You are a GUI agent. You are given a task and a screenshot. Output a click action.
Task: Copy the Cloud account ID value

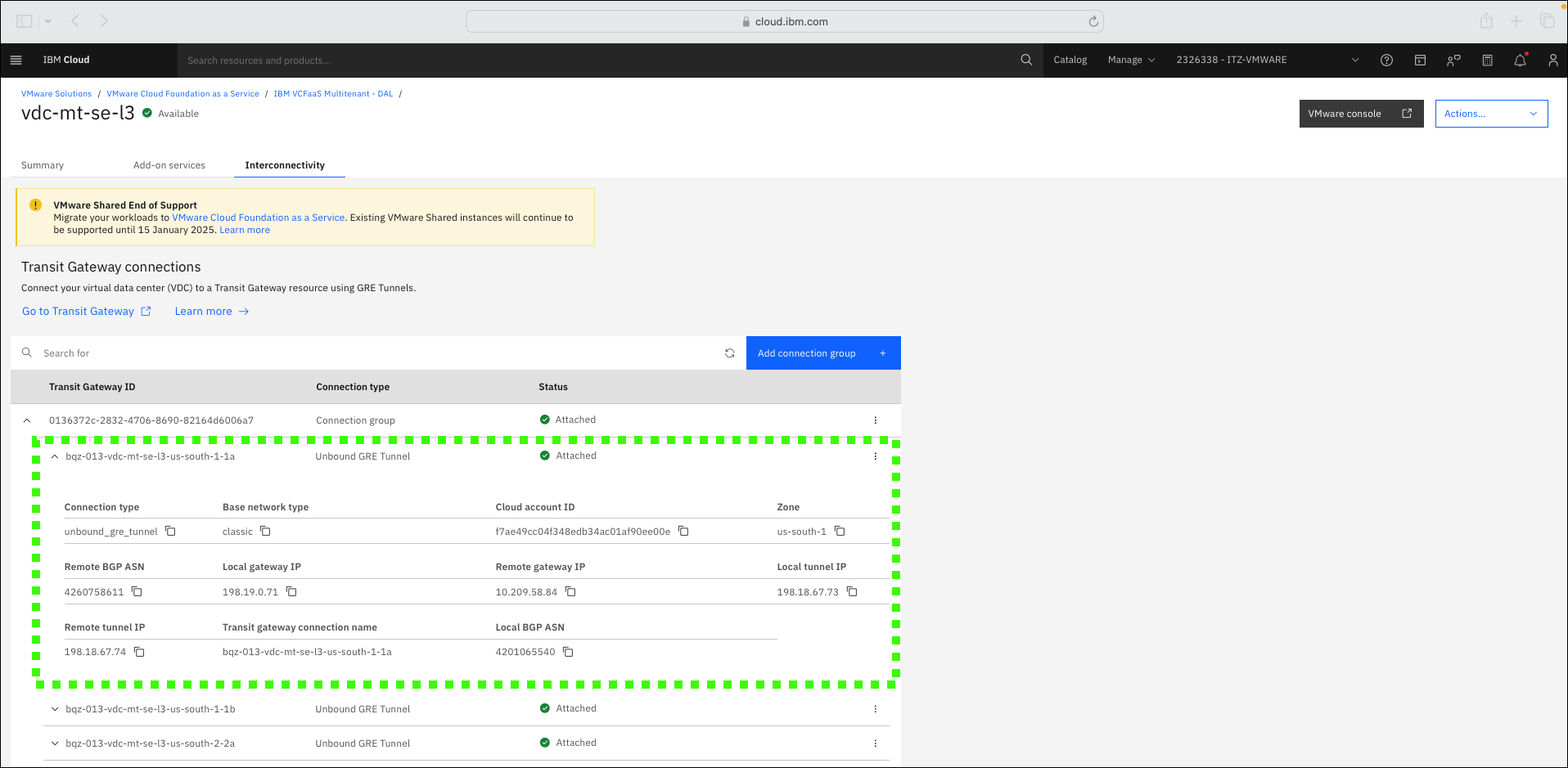(x=683, y=531)
